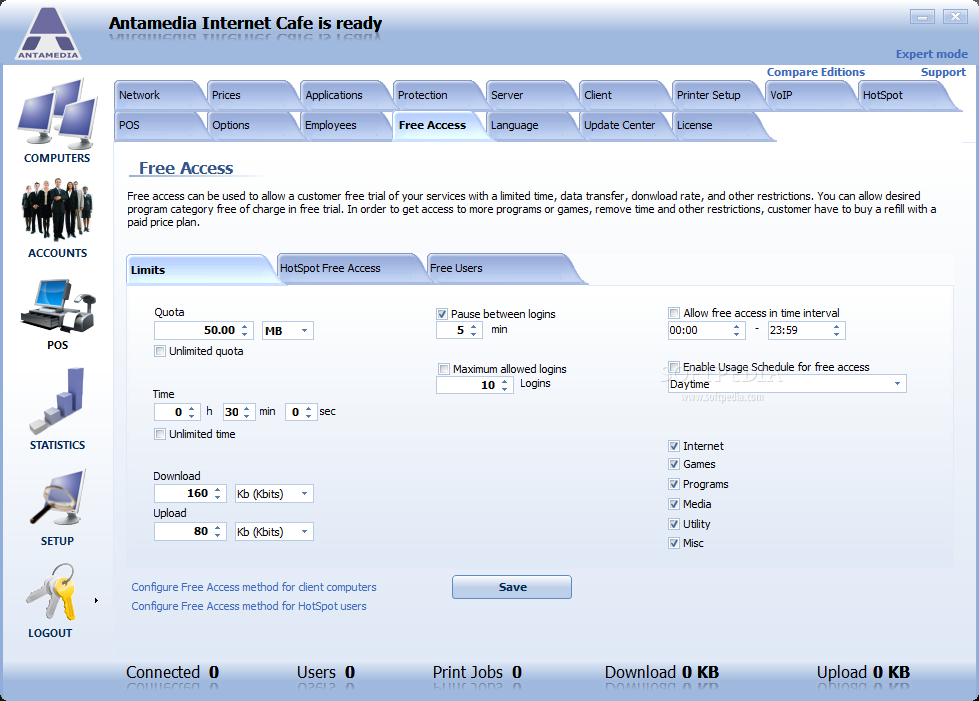Click the Expert mode link
This screenshot has width=979, height=701.
(x=932, y=54)
